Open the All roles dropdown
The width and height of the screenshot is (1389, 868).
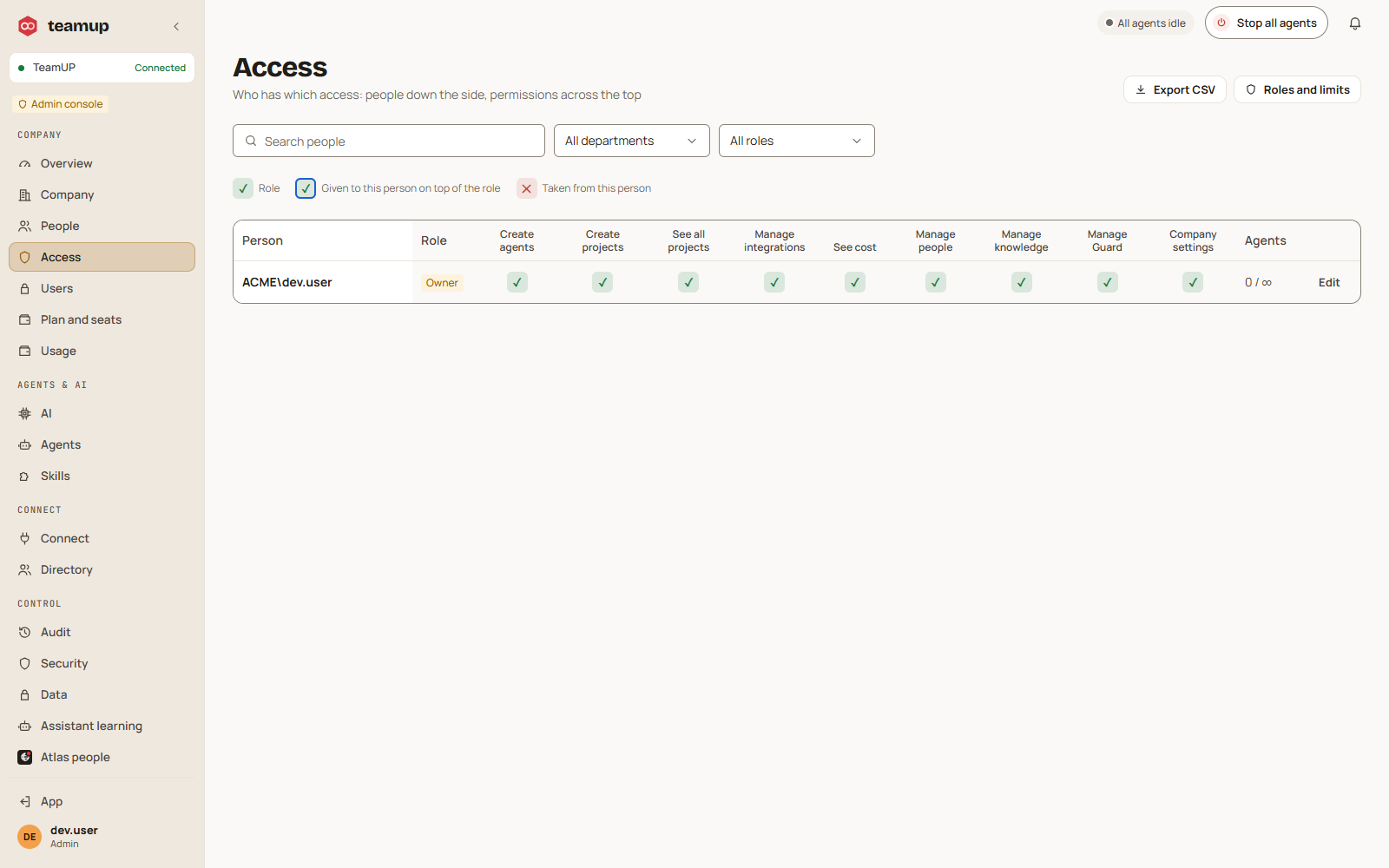797,141
